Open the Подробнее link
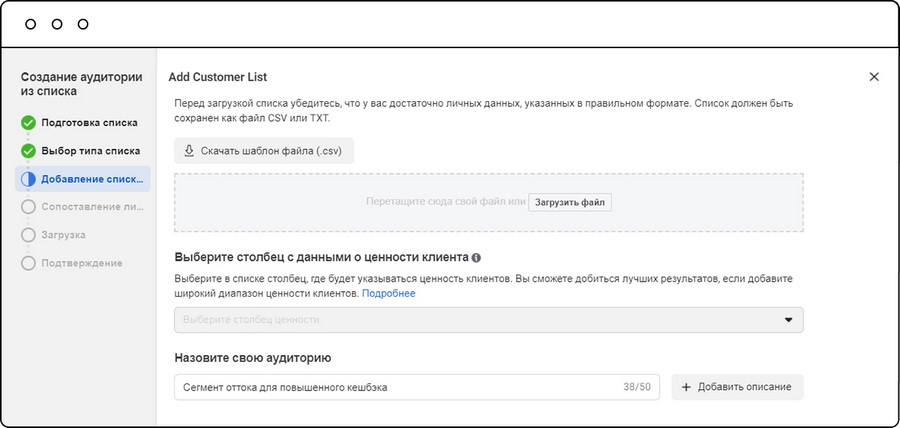900x428 pixels. point(389,293)
